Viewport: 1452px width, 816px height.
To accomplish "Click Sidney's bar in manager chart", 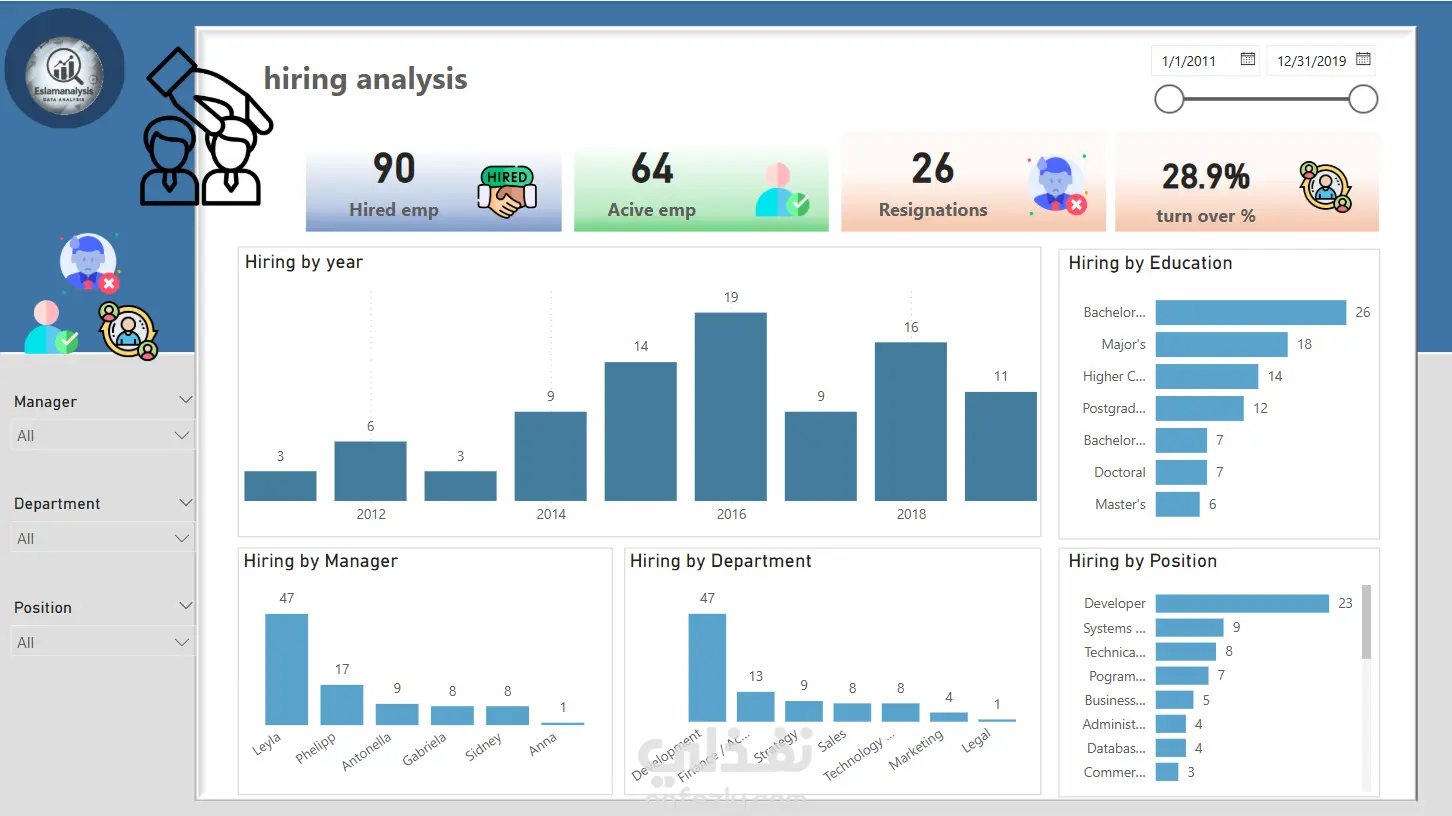I will click(x=507, y=716).
